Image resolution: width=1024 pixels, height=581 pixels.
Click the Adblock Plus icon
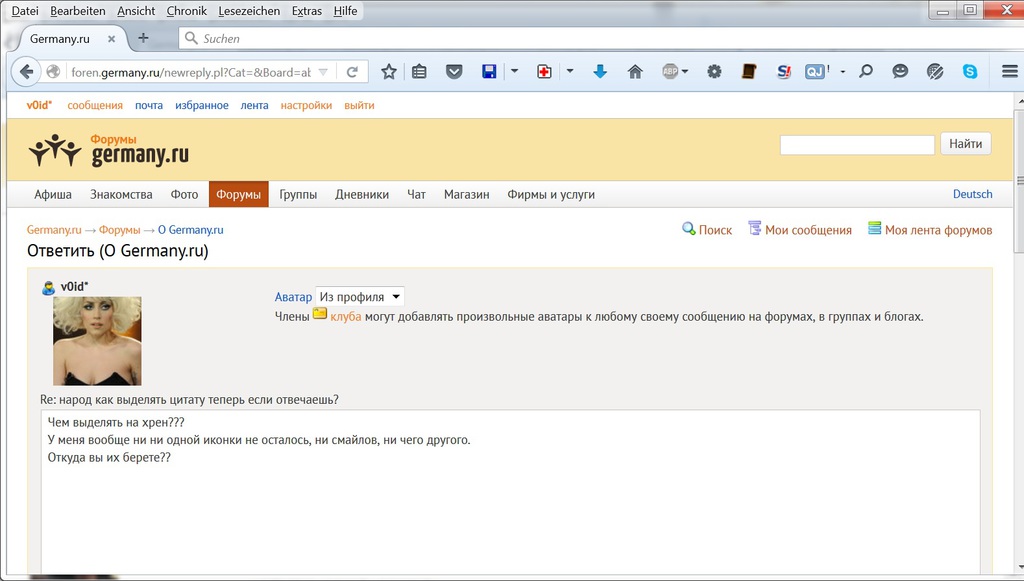point(670,72)
